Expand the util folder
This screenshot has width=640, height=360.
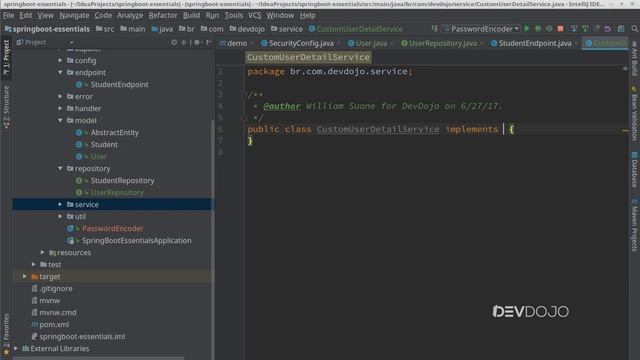60,216
